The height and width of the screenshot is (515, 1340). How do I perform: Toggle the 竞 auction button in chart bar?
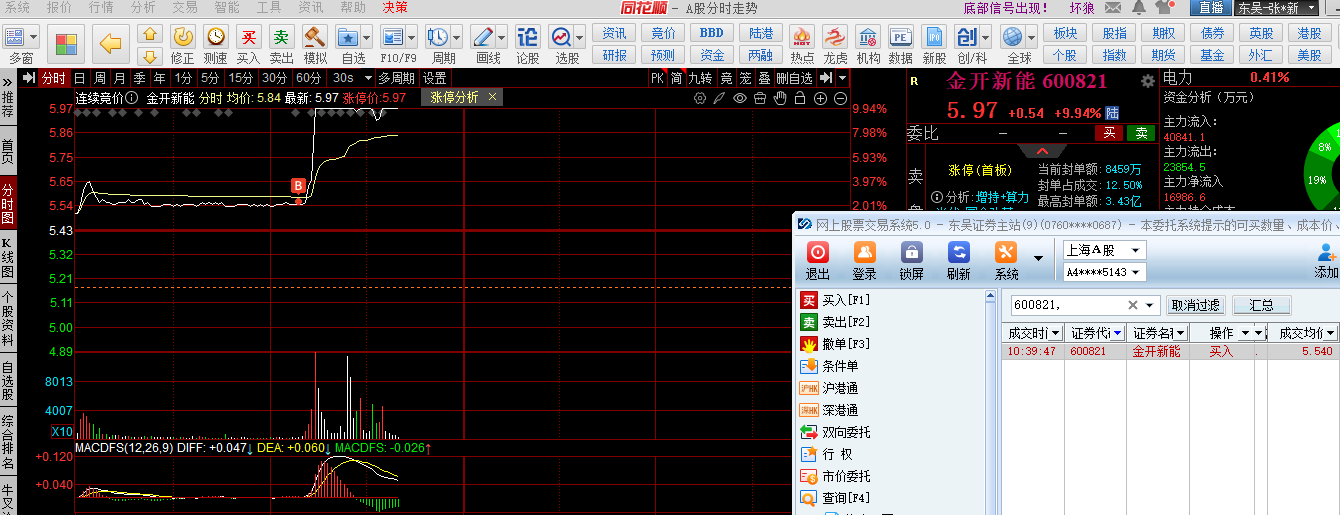(727, 78)
